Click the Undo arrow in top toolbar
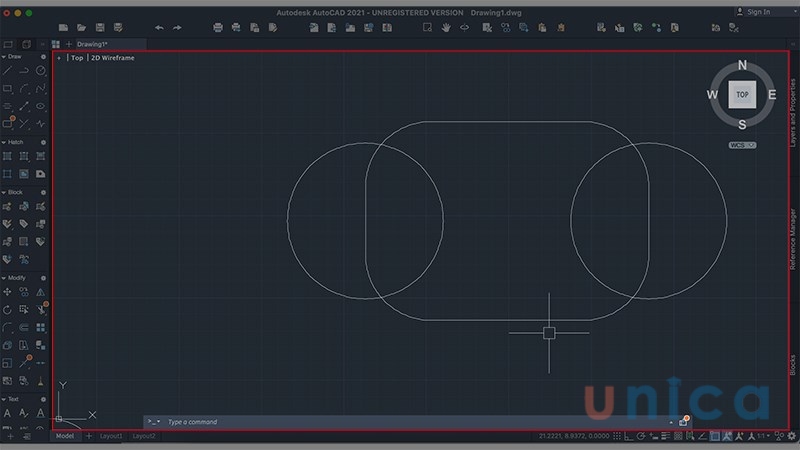 [159, 28]
